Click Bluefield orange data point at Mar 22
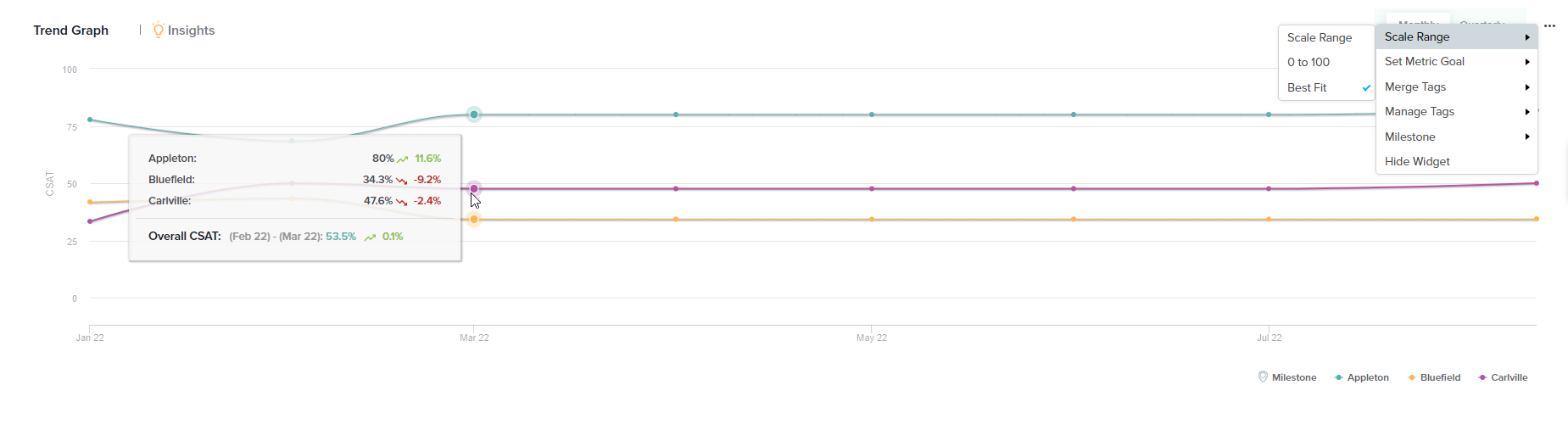The width and height of the screenshot is (1568, 424). [x=474, y=220]
